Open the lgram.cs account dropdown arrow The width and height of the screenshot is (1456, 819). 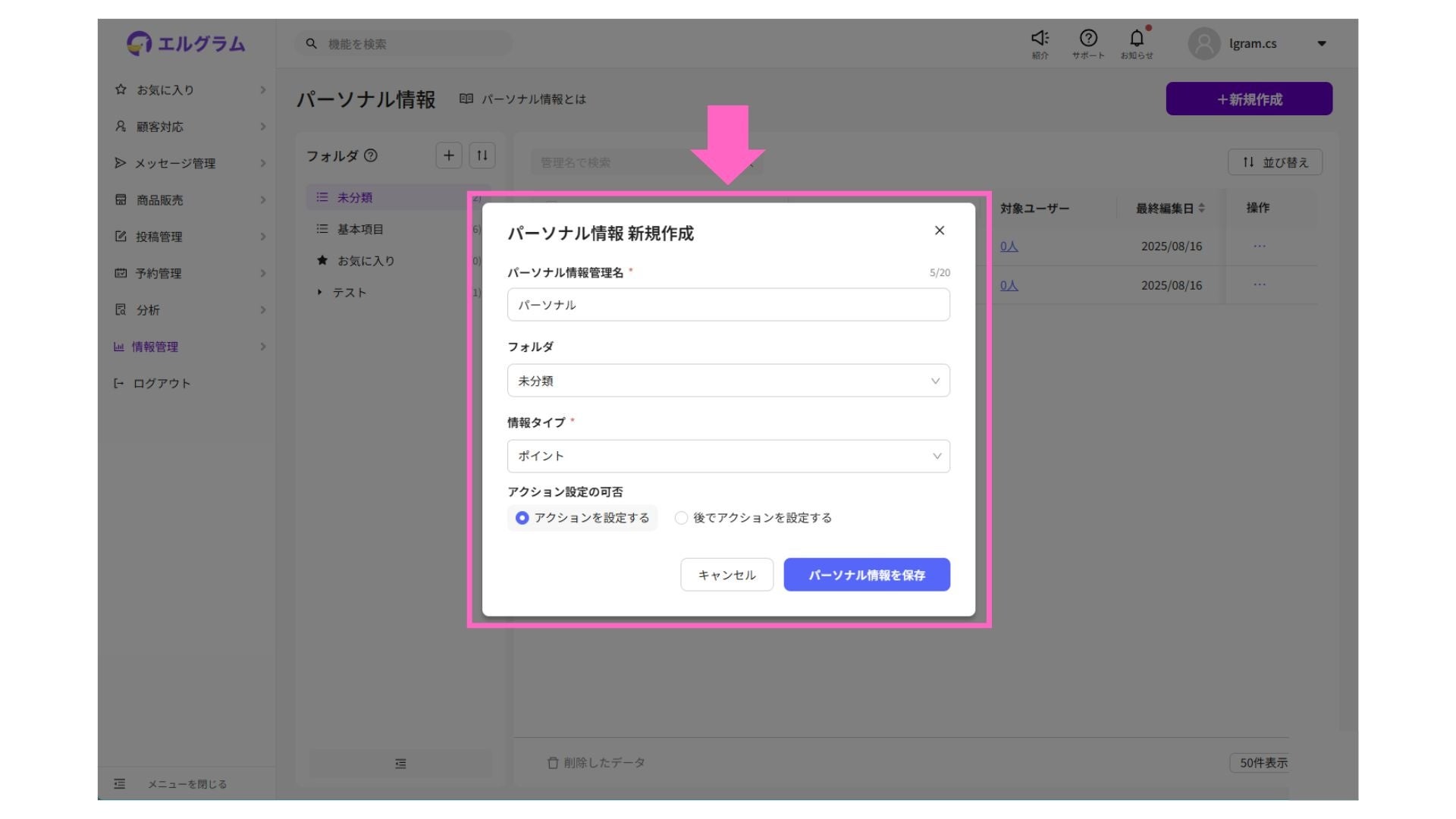pos(1322,43)
